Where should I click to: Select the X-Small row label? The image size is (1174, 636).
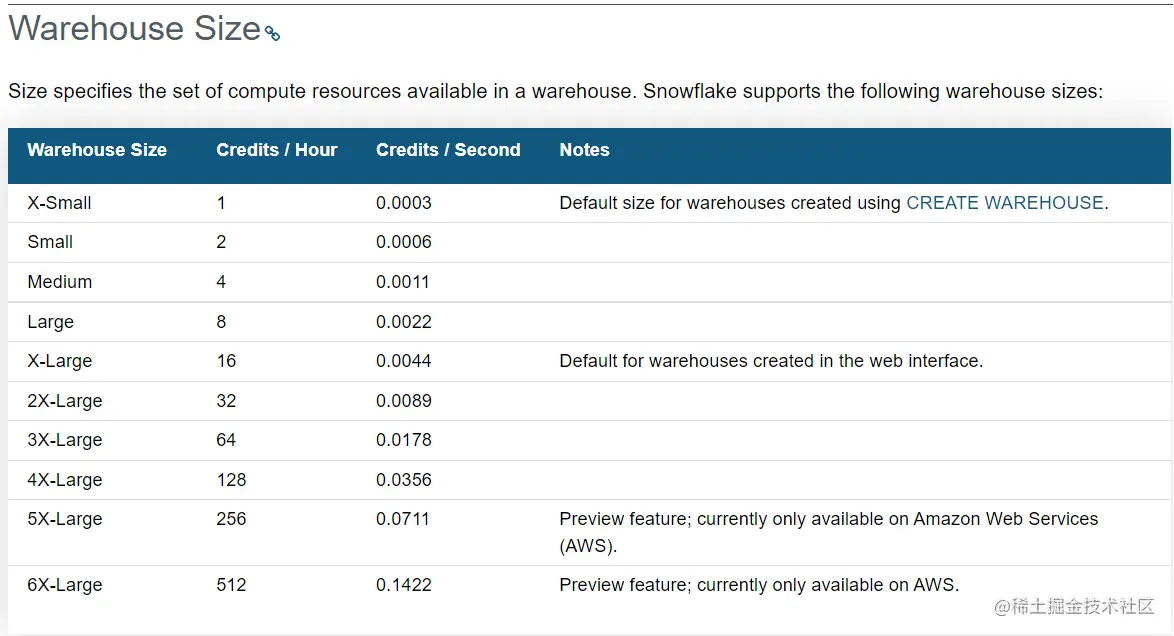59,203
